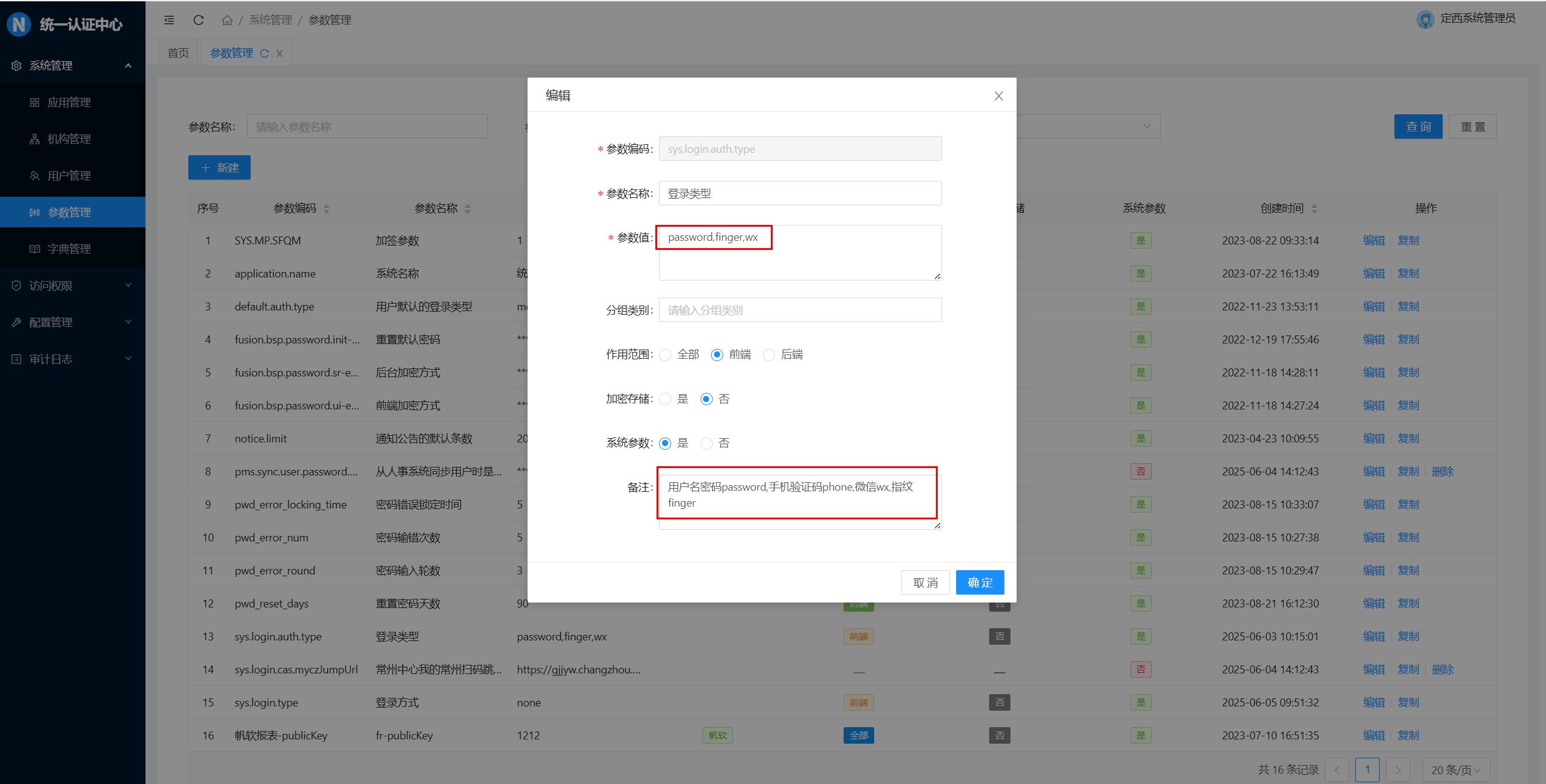Click the home icon in breadcrumb
This screenshot has height=784, width=1546.
(227, 20)
